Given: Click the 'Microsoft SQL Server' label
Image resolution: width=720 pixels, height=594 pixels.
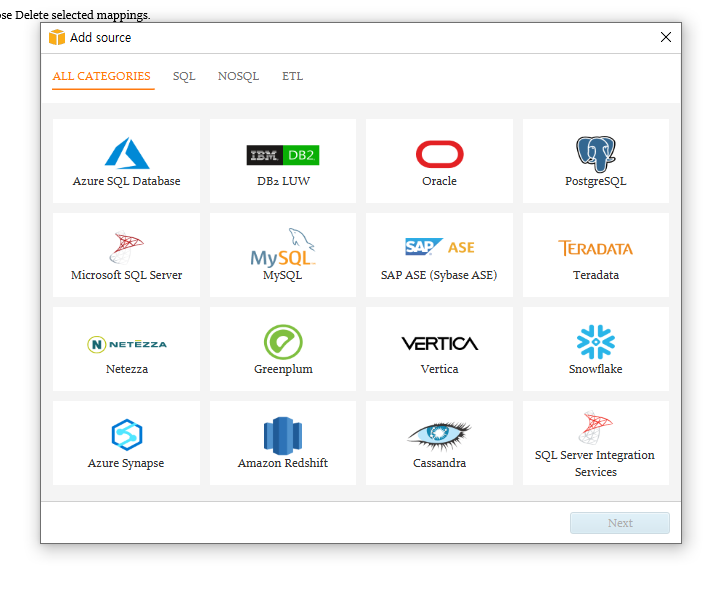Looking at the screenshot, I should [126, 275].
